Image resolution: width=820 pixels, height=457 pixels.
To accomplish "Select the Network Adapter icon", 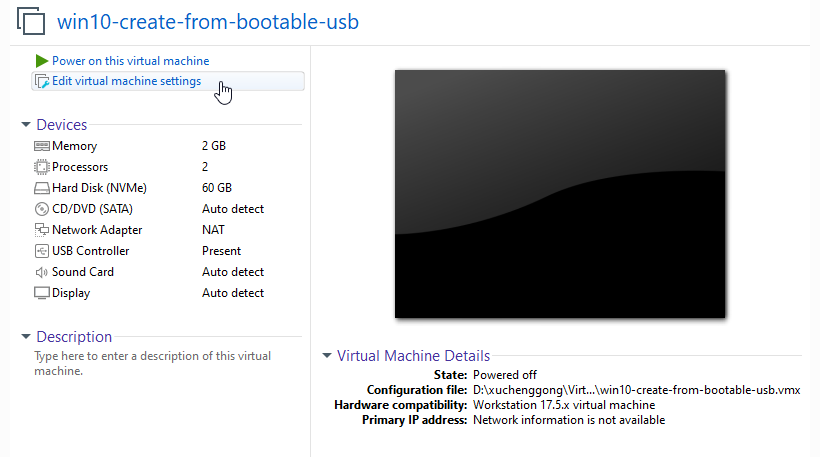I will click(x=42, y=230).
